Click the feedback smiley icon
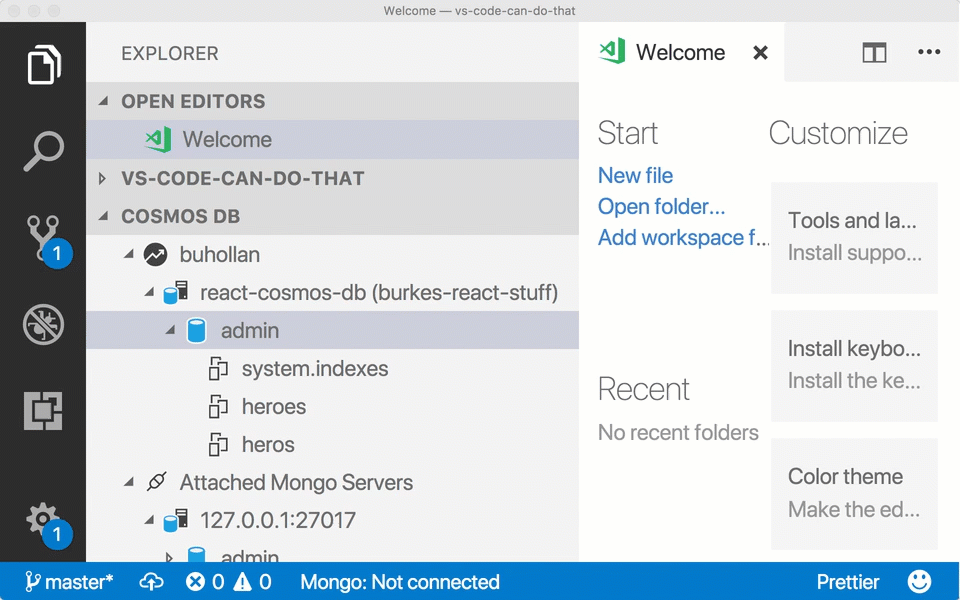Screen dimensions: 960x600 click(919, 582)
